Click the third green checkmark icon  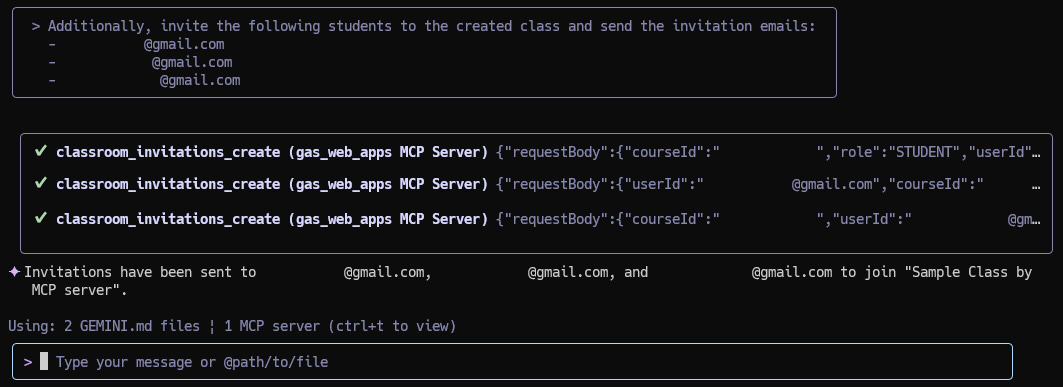coord(41,218)
